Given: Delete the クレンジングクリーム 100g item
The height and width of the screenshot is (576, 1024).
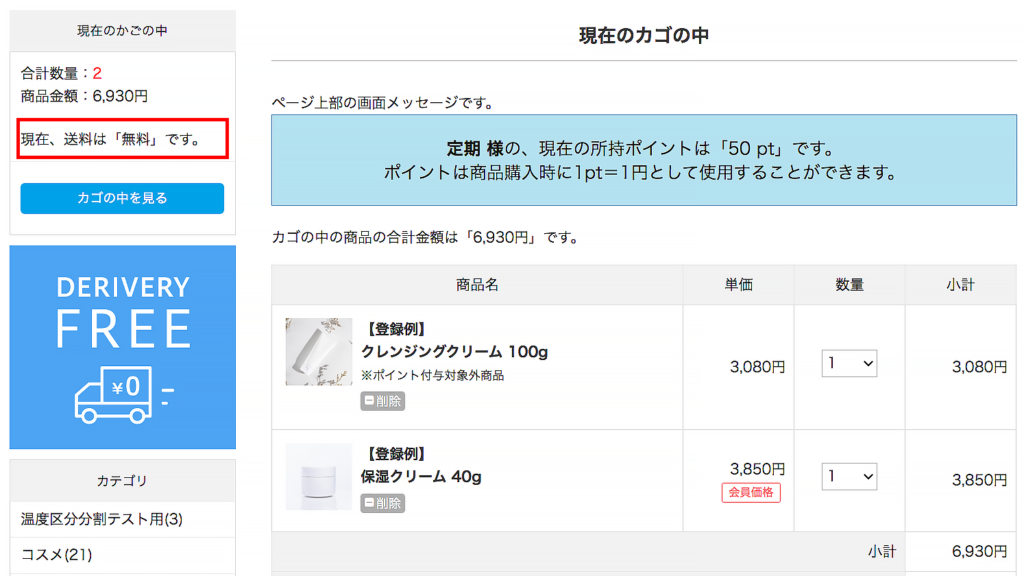Looking at the screenshot, I should [x=383, y=401].
